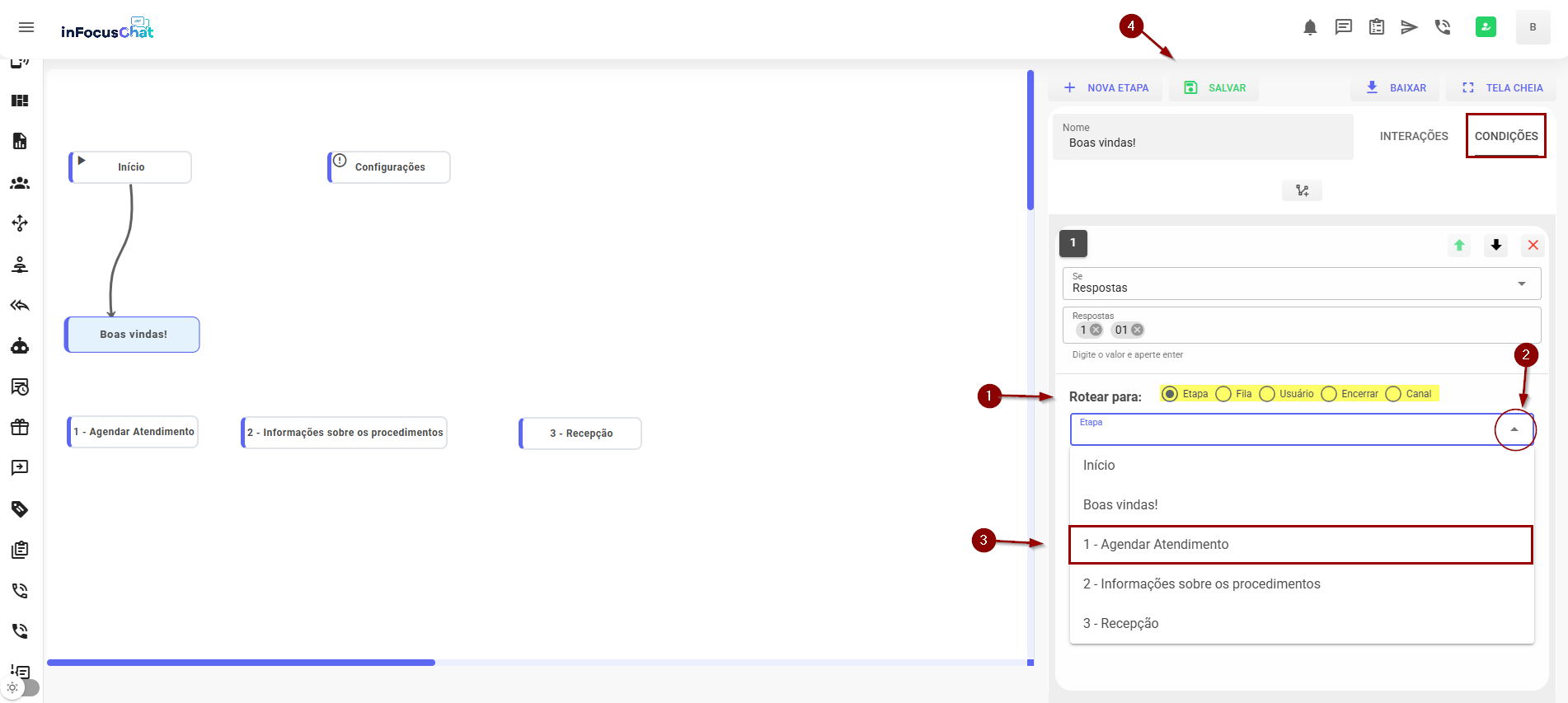This screenshot has height=703, width=1568.
Task: Click the notifications bell icon
Action: [x=1310, y=27]
